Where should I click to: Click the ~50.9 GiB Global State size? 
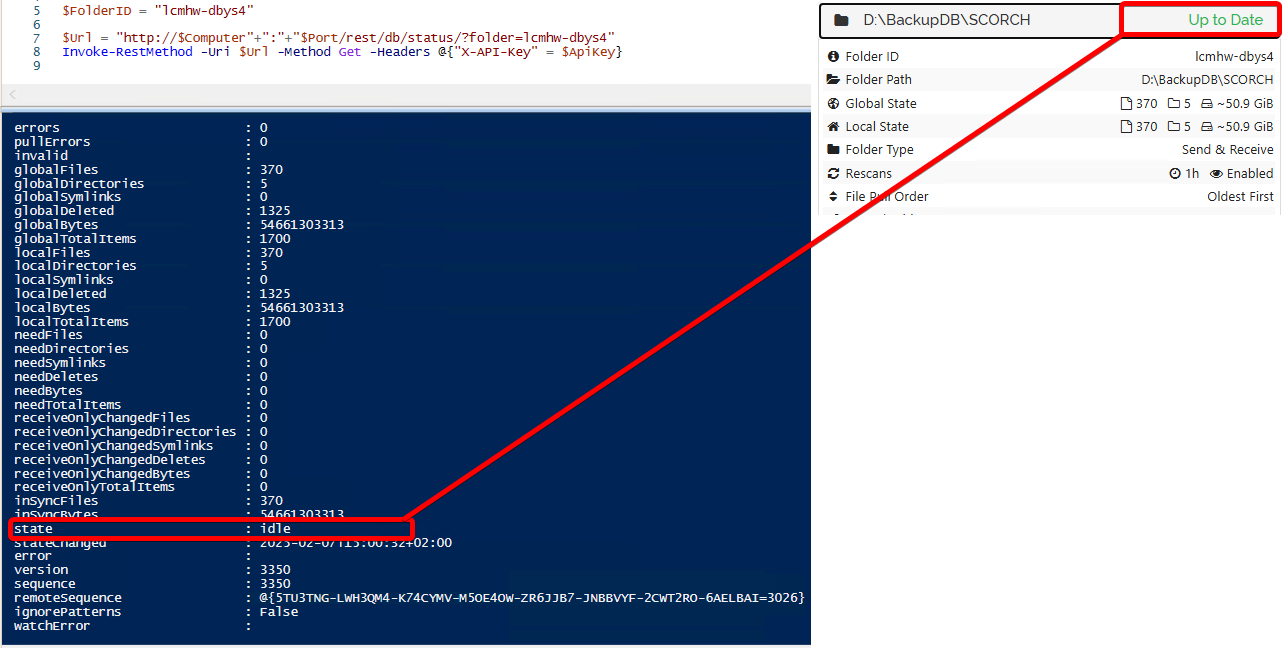[x=1245, y=104]
